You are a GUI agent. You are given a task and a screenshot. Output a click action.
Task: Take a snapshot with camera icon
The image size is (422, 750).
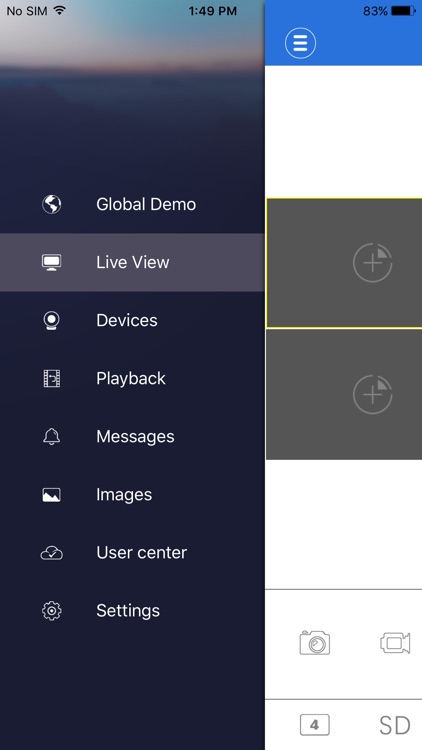point(315,642)
